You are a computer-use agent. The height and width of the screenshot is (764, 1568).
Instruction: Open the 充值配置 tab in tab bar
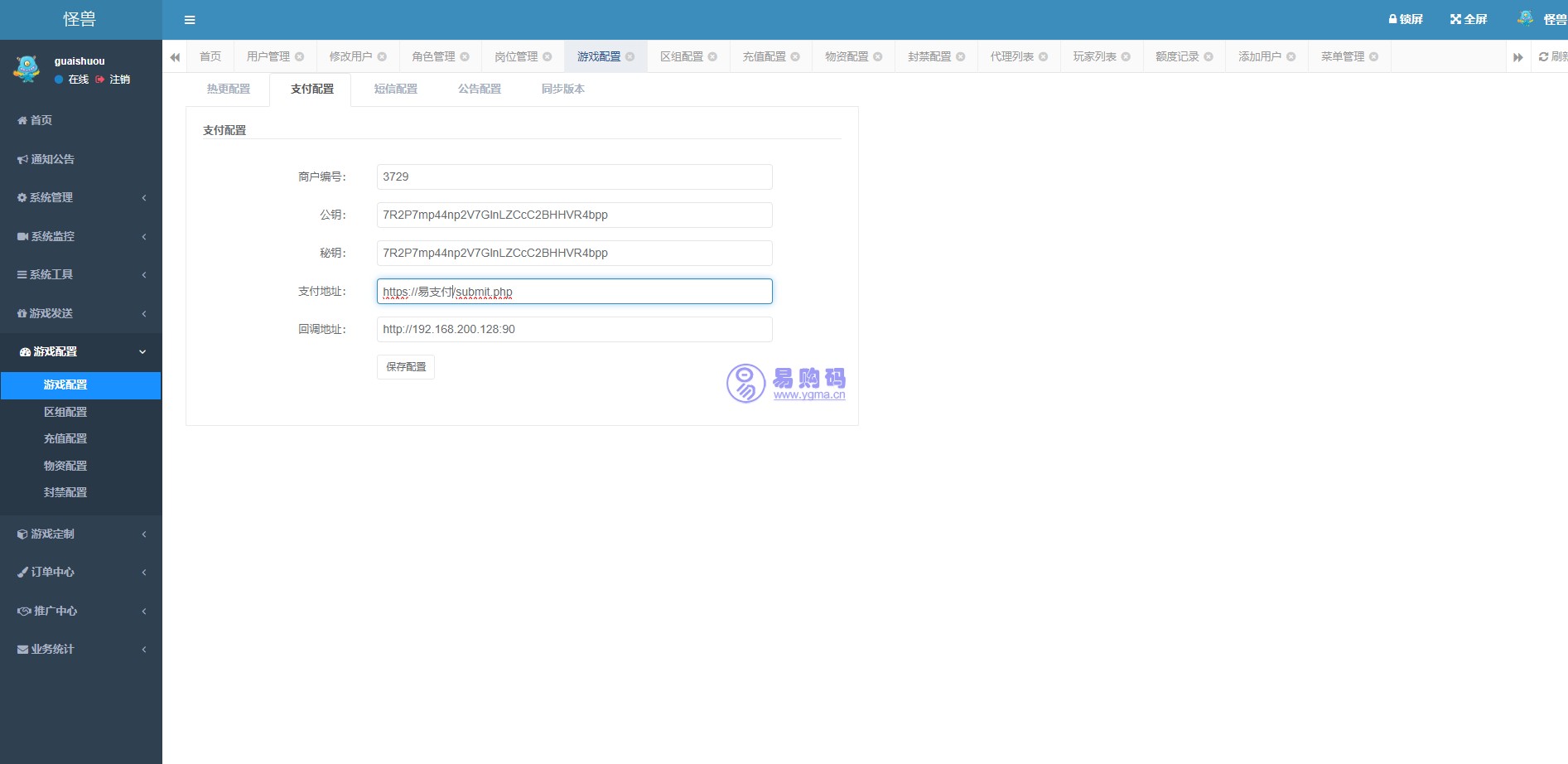764,56
